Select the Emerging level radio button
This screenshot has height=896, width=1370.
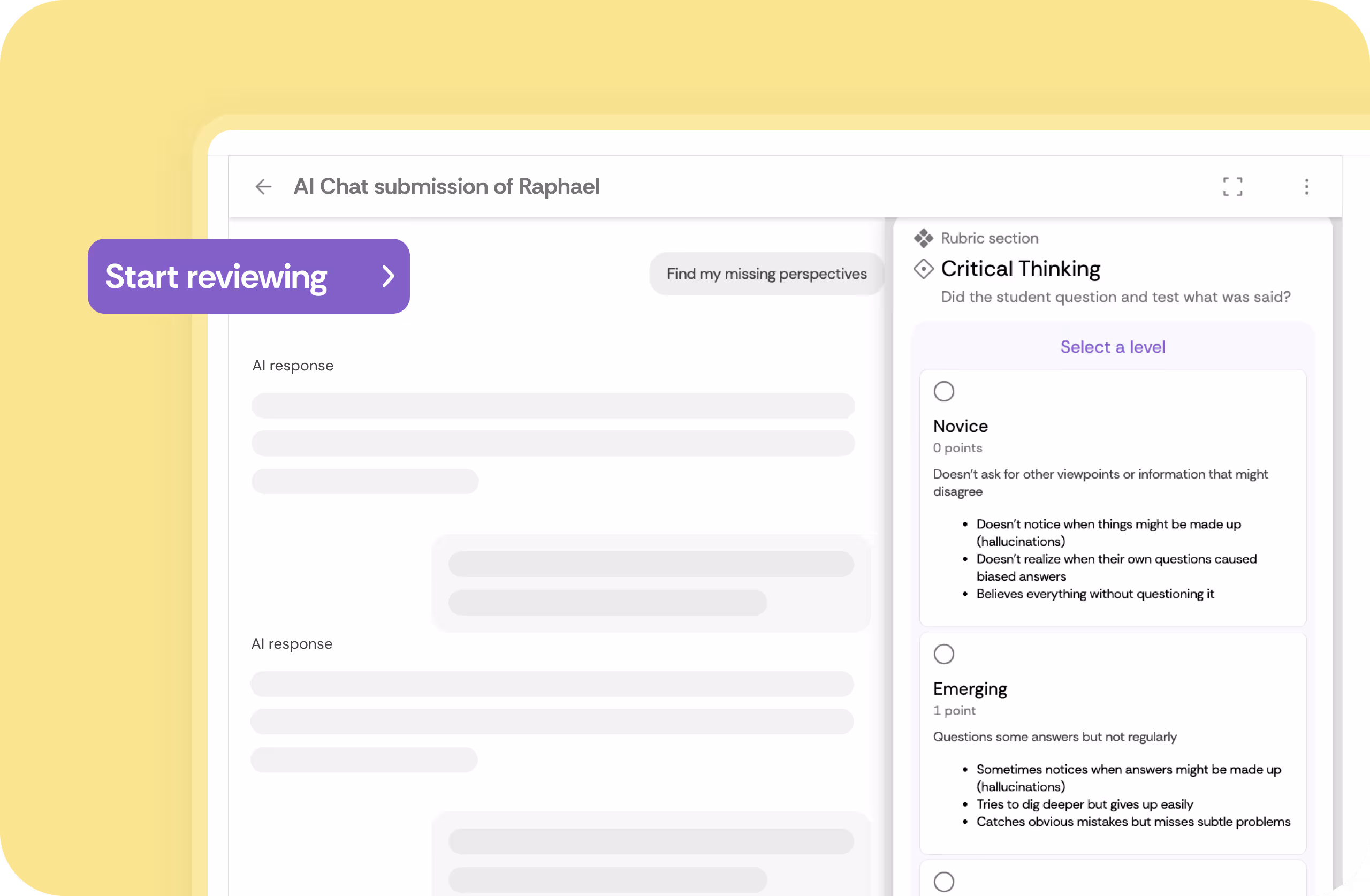tap(943, 654)
